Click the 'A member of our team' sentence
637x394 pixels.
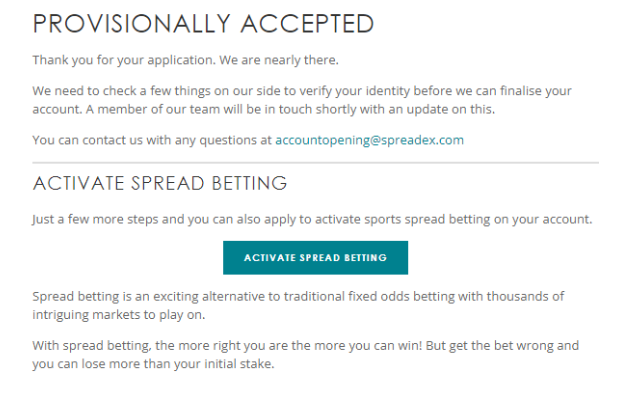[290, 109]
